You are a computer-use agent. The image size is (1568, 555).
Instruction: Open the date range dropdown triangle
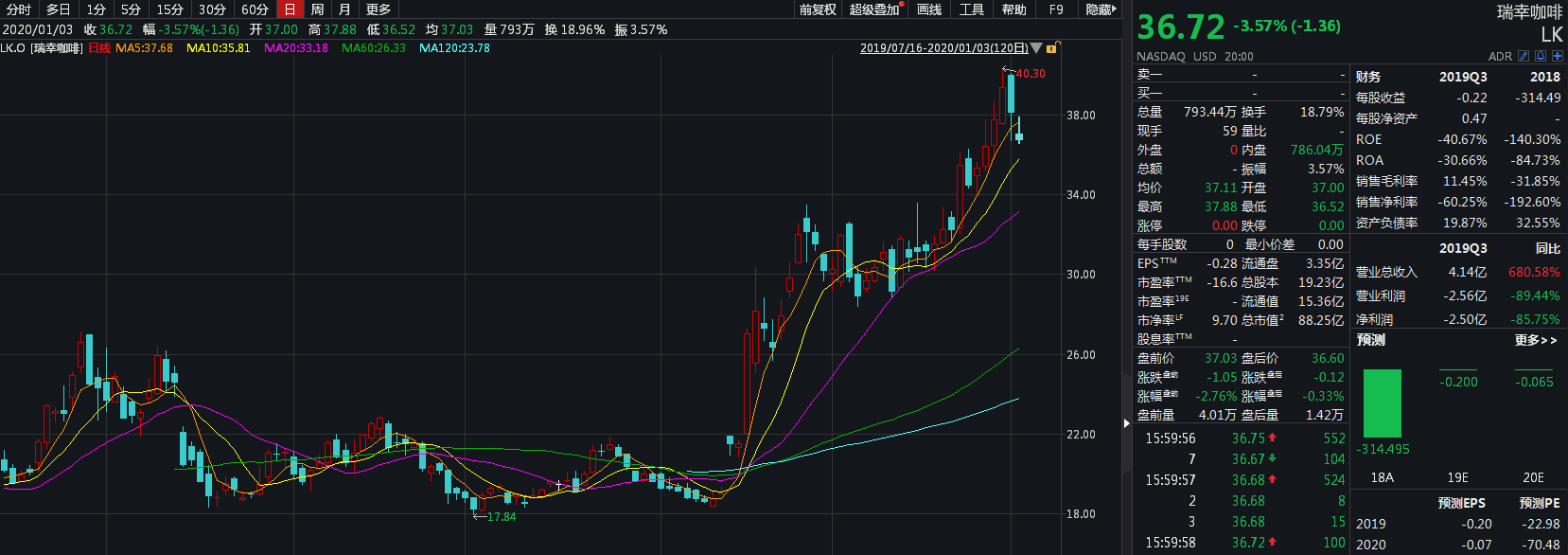coord(1036,48)
